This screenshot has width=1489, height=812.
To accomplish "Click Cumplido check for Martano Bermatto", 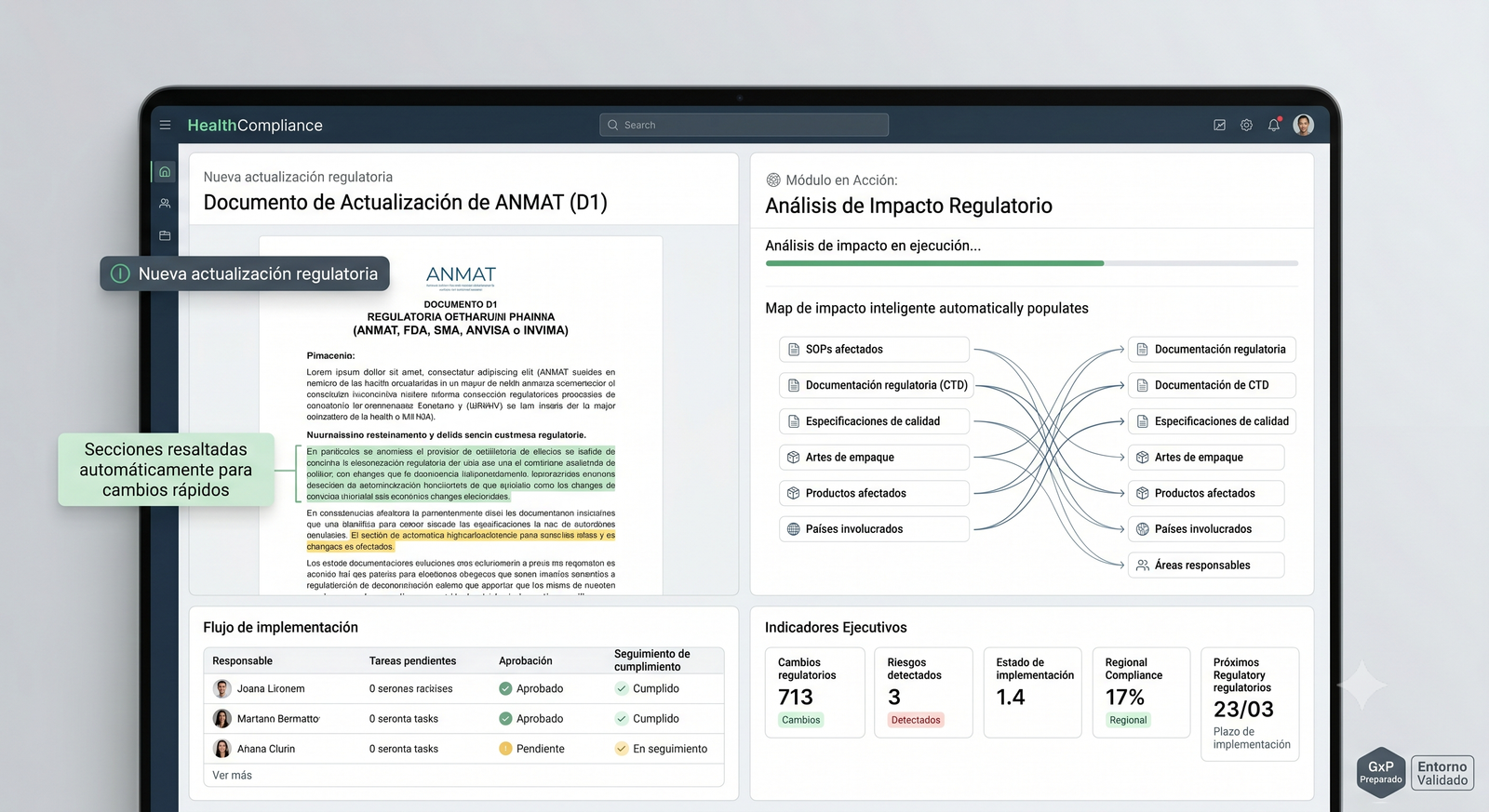I will 622,719.
